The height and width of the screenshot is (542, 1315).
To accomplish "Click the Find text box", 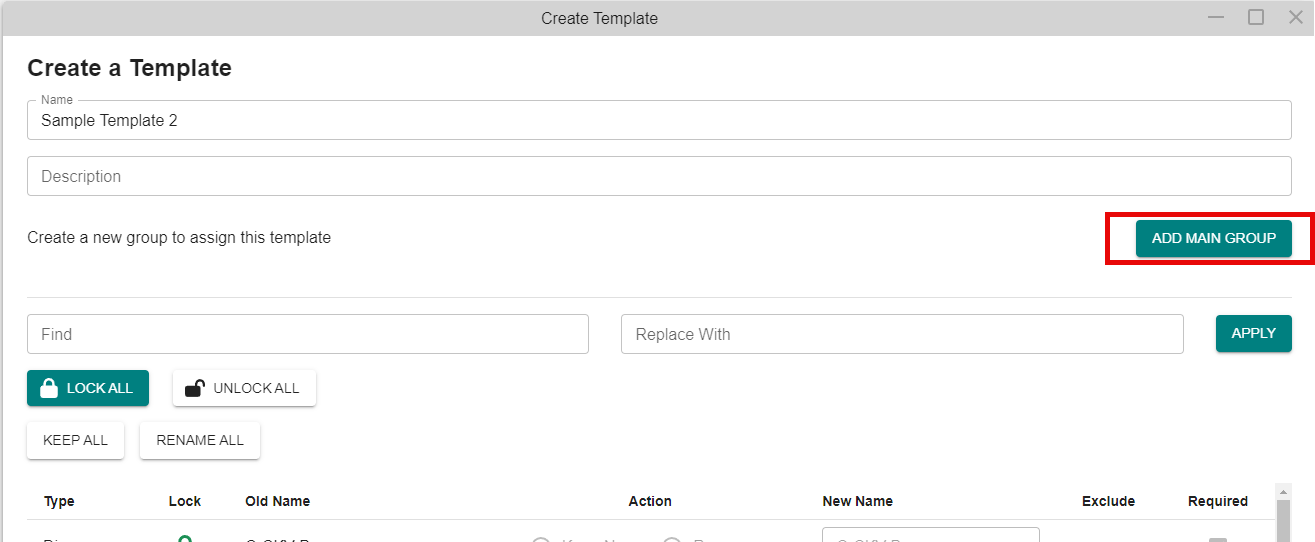I will coord(308,334).
